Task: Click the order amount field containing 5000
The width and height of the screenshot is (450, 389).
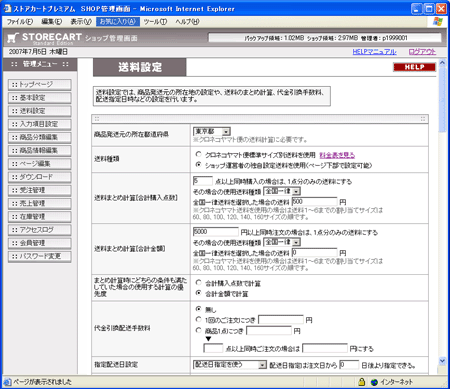Action: (216, 232)
